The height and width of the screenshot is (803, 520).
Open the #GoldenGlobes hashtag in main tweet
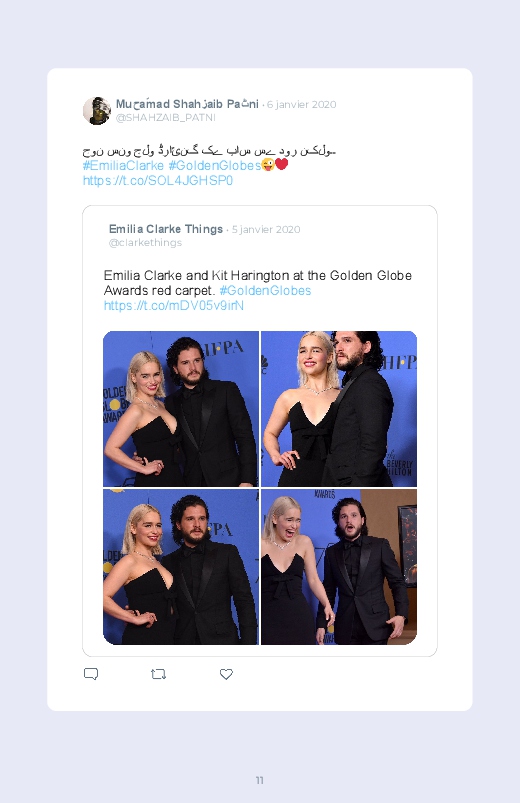215,165
